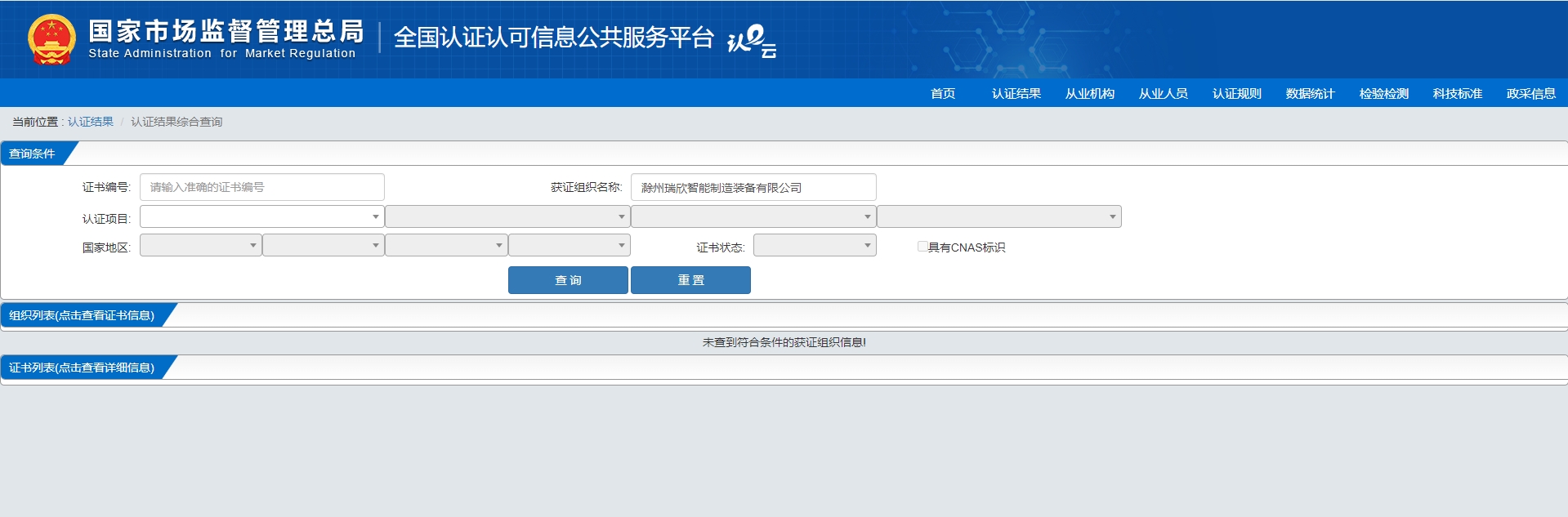Open the fourth 认证项目 dropdown
The image size is (1568, 517).
(999, 216)
